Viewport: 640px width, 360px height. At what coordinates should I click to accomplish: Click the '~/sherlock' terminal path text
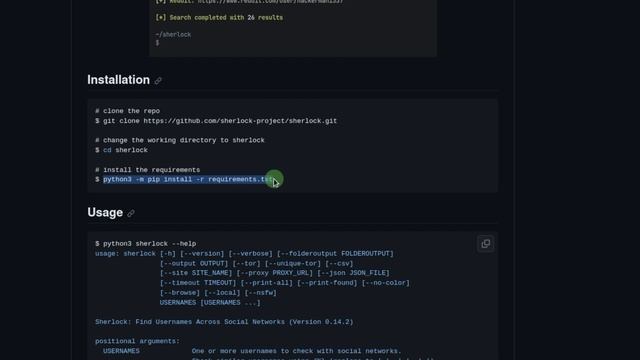coord(173,35)
